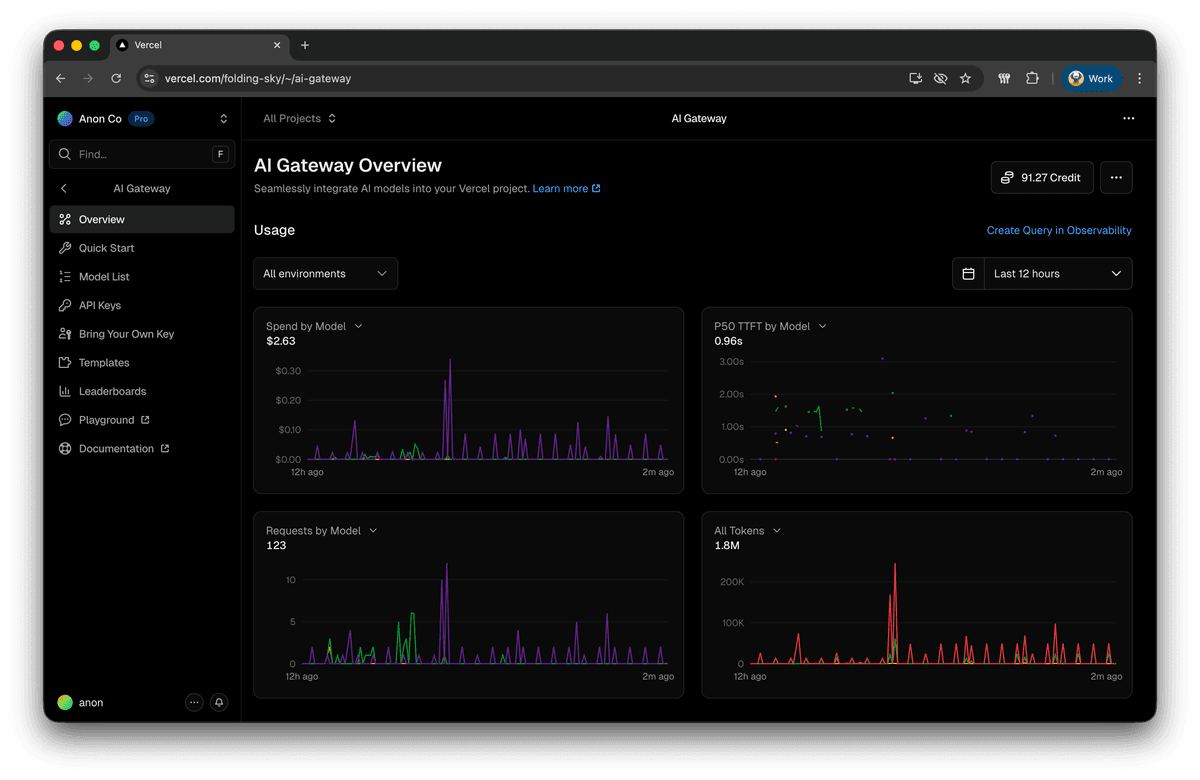Open the API Keys section
1200x780 pixels.
click(x=104, y=305)
